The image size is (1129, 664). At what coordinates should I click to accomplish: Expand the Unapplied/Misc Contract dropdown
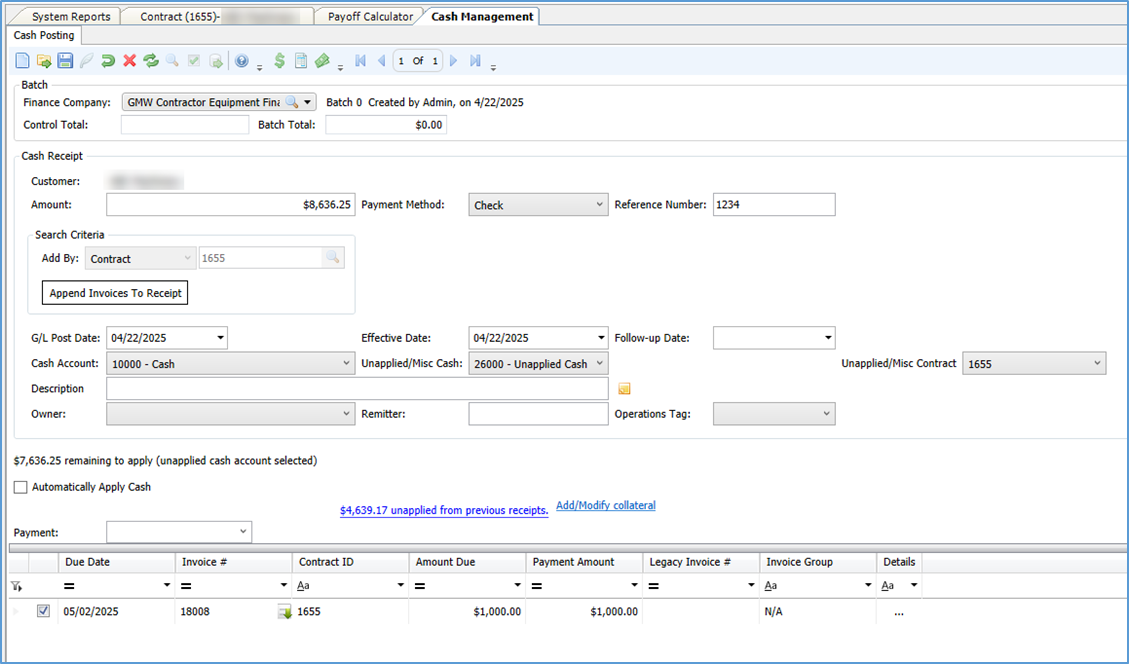coord(1098,364)
